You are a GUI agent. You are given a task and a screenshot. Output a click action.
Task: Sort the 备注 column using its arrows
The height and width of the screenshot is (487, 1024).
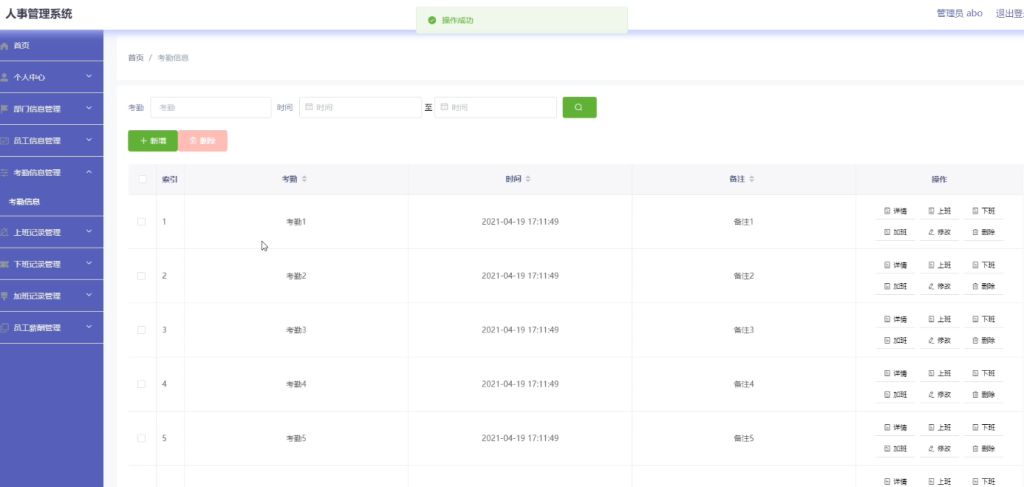[752, 179]
